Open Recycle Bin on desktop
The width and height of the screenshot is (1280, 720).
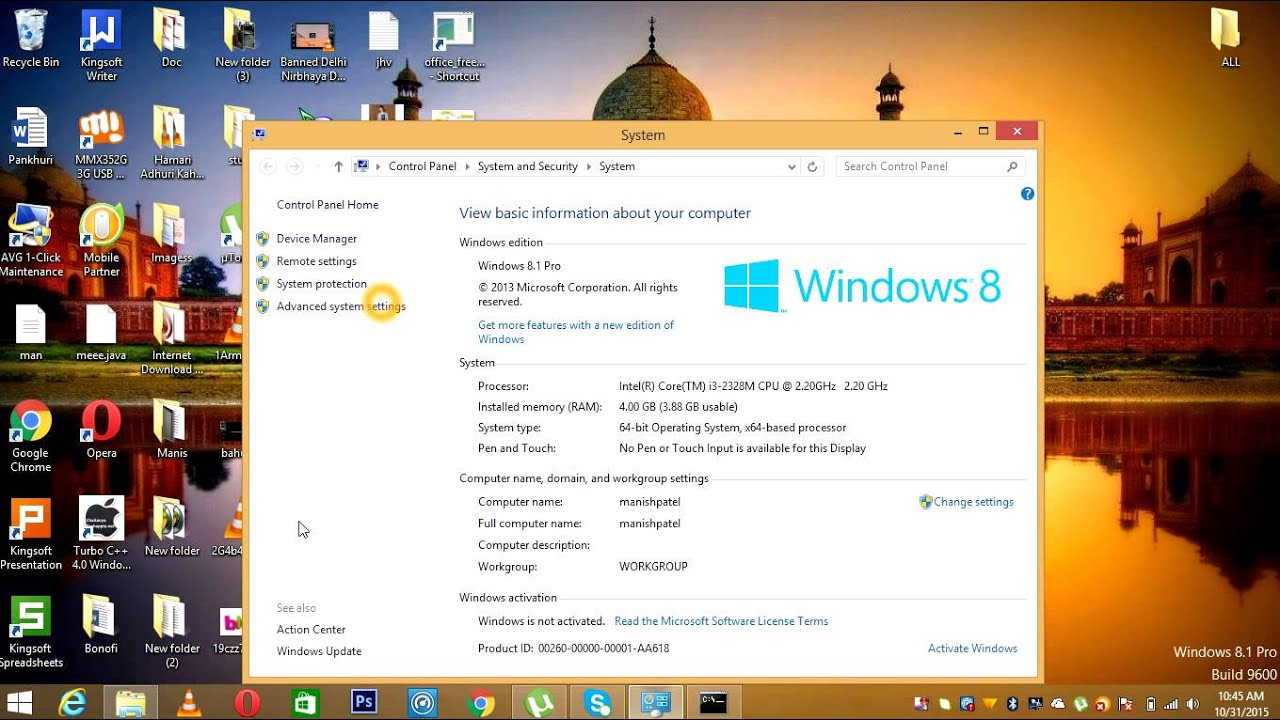(x=30, y=39)
